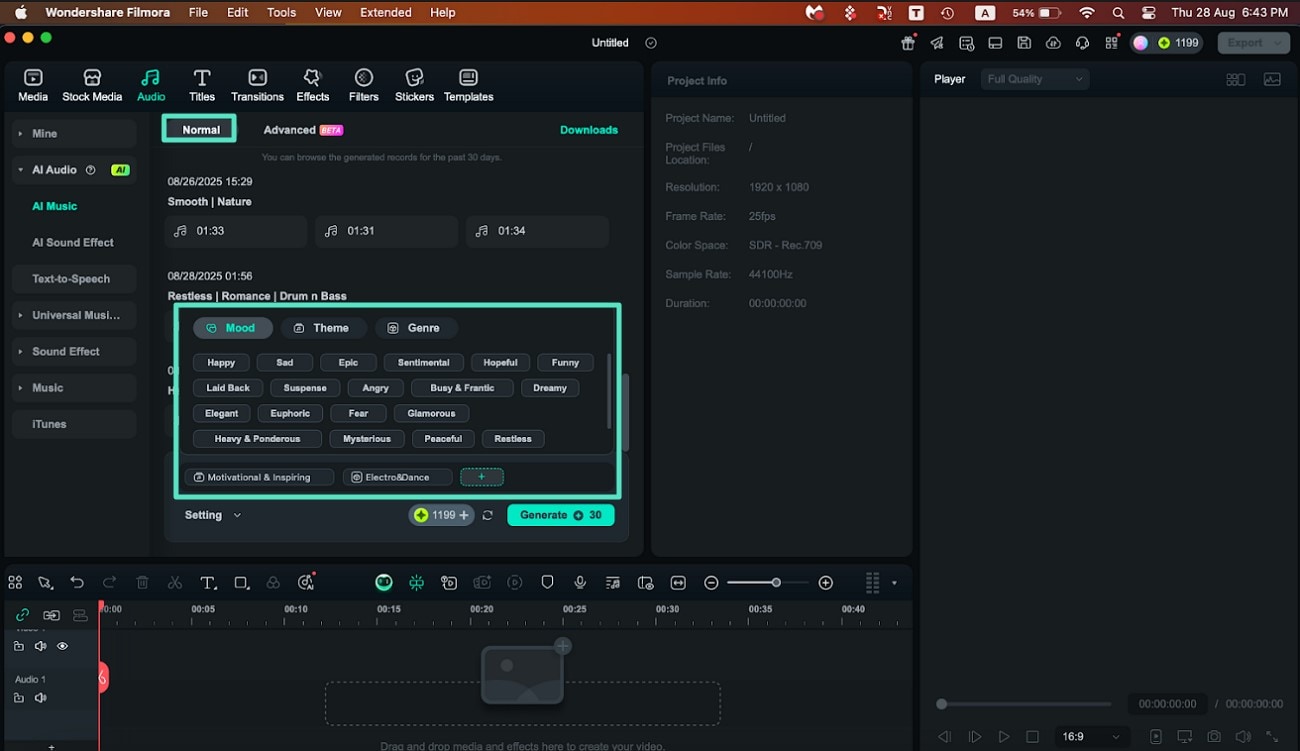Click the Generate button
1300x751 pixels.
[561, 515]
